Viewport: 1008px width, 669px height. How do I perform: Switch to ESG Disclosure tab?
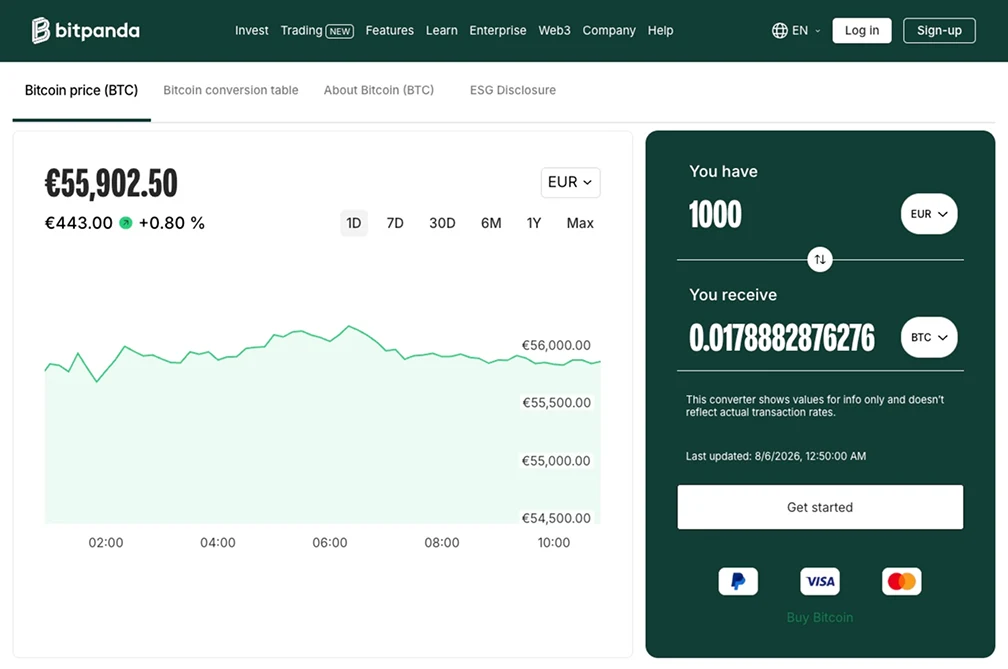click(512, 91)
